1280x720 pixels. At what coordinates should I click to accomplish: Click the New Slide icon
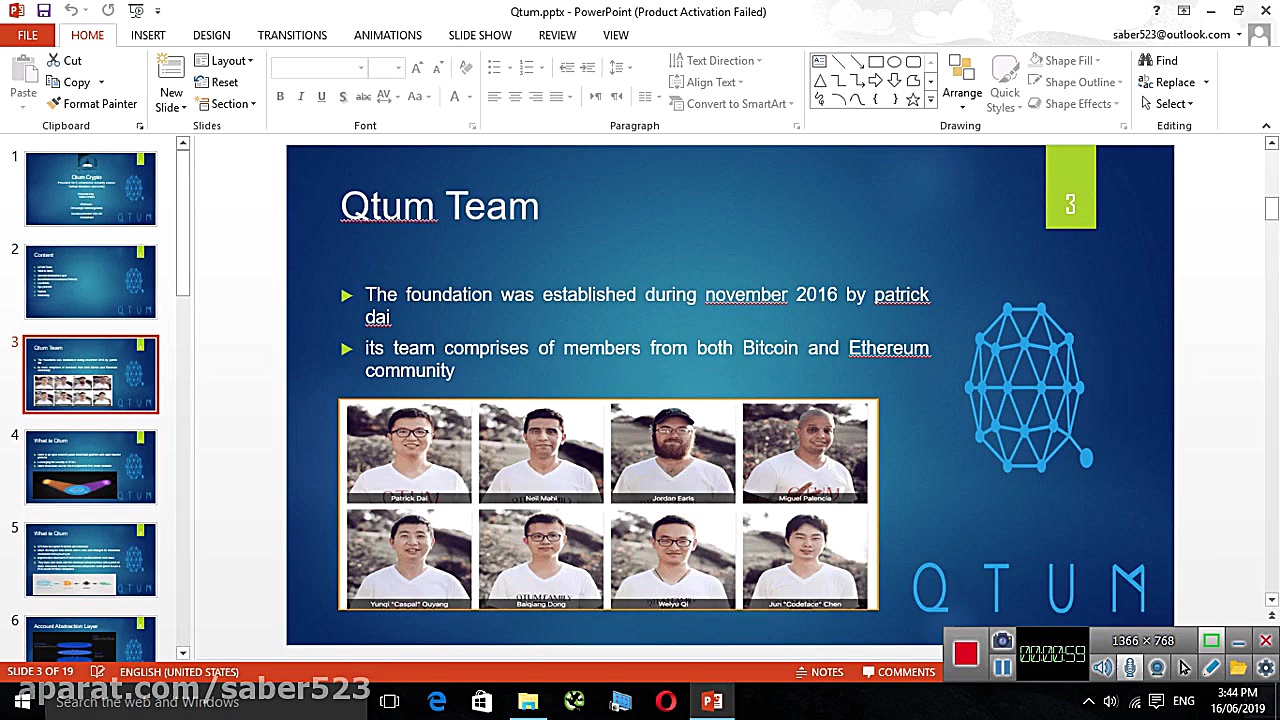[171, 71]
